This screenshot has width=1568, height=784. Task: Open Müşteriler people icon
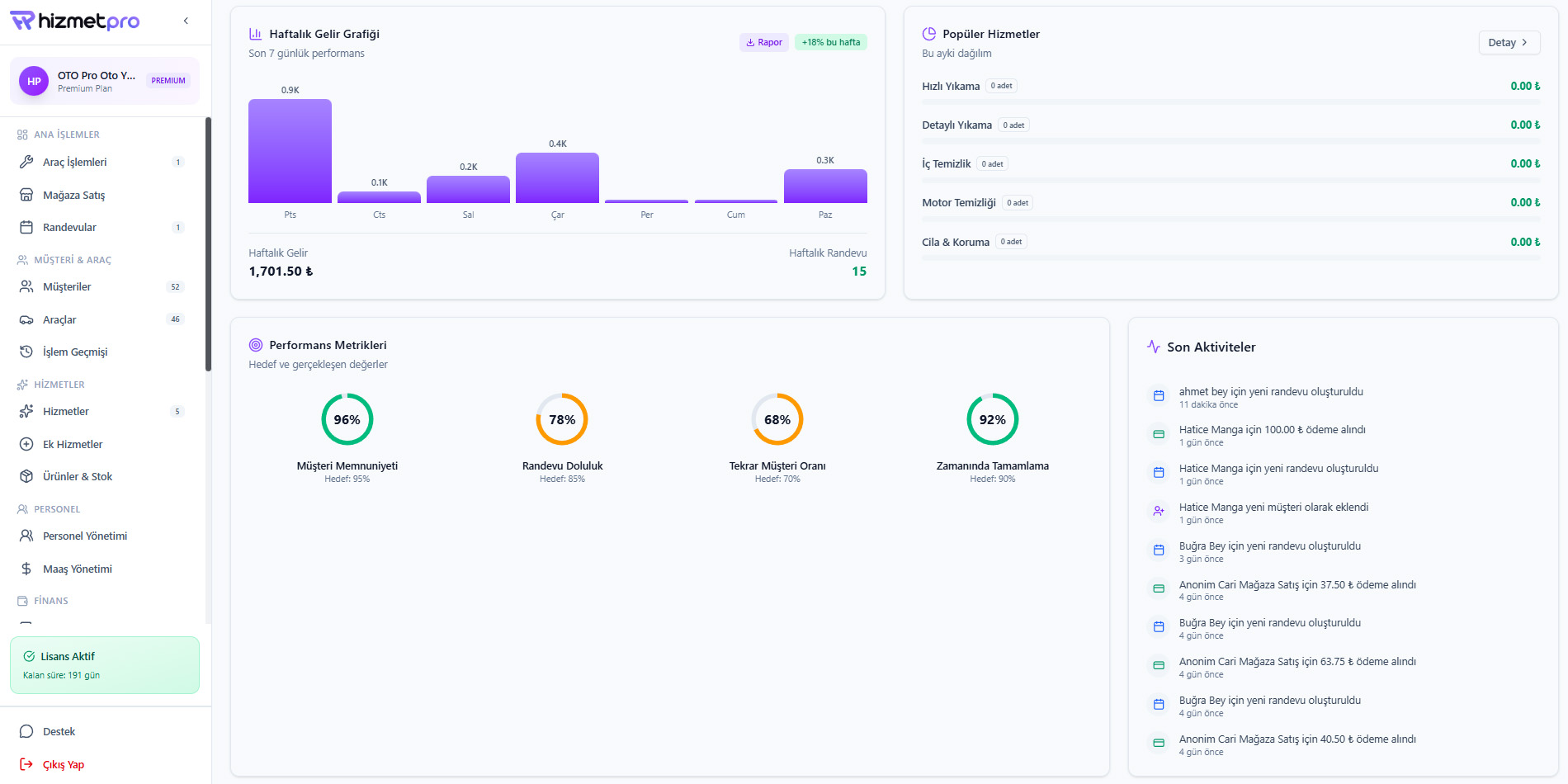pyautogui.click(x=26, y=286)
